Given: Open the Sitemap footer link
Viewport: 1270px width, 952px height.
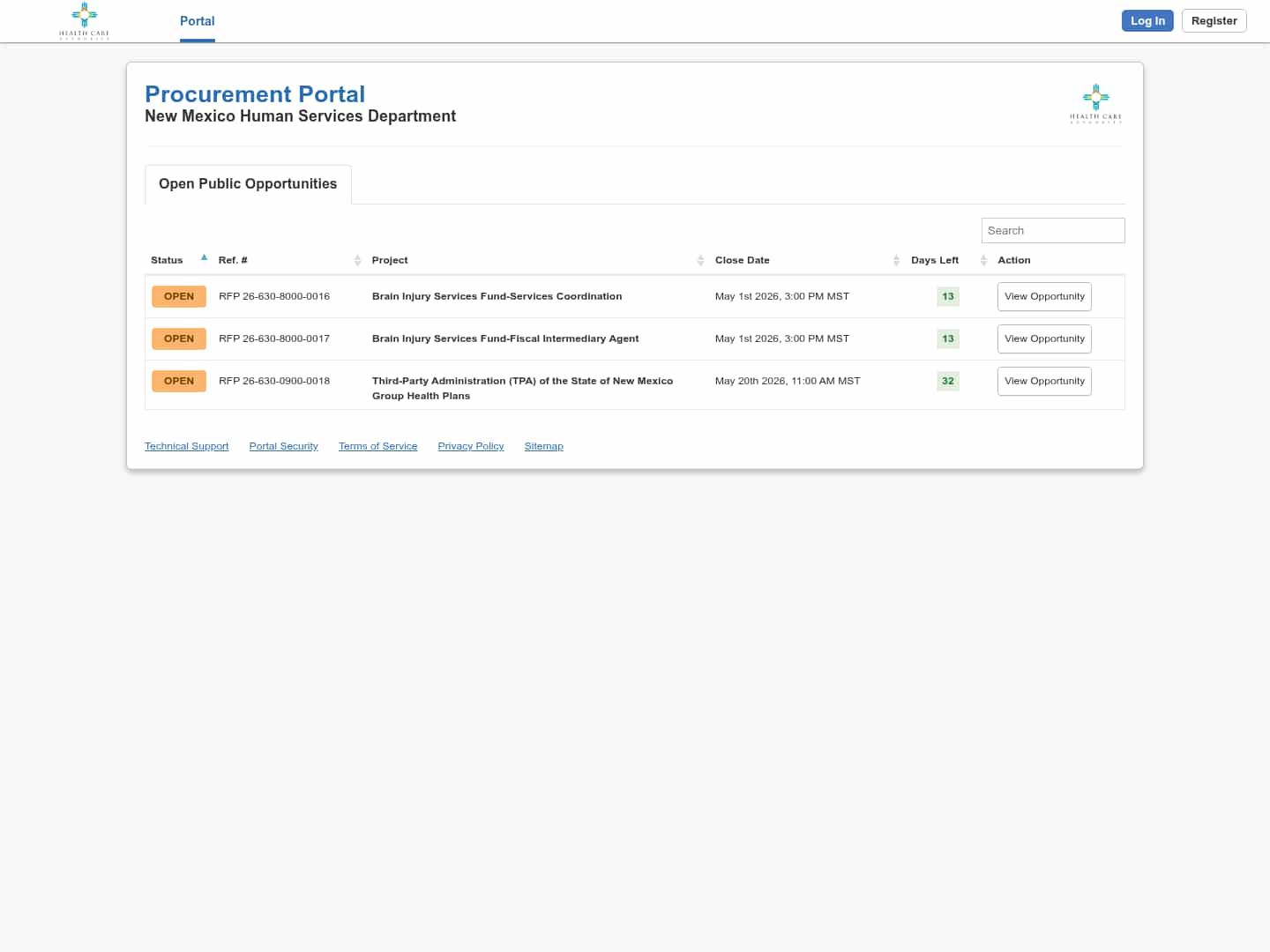Looking at the screenshot, I should [x=543, y=447].
